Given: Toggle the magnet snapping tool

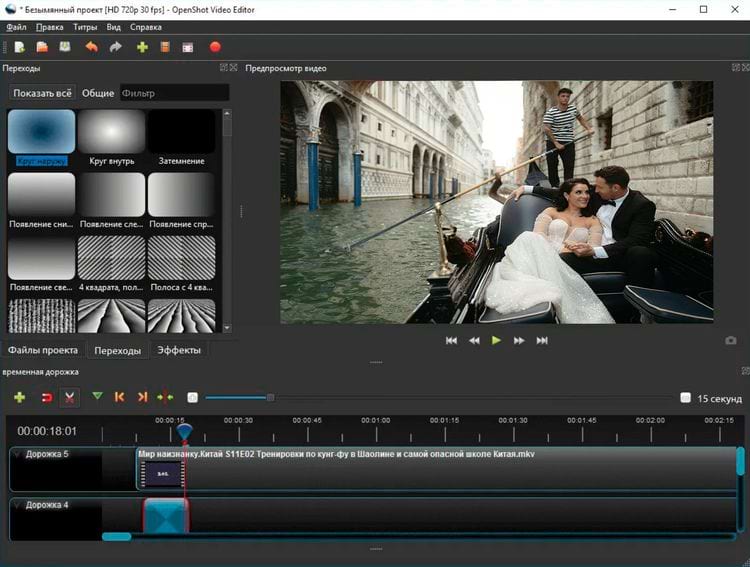Looking at the screenshot, I should tap(46, 397).
